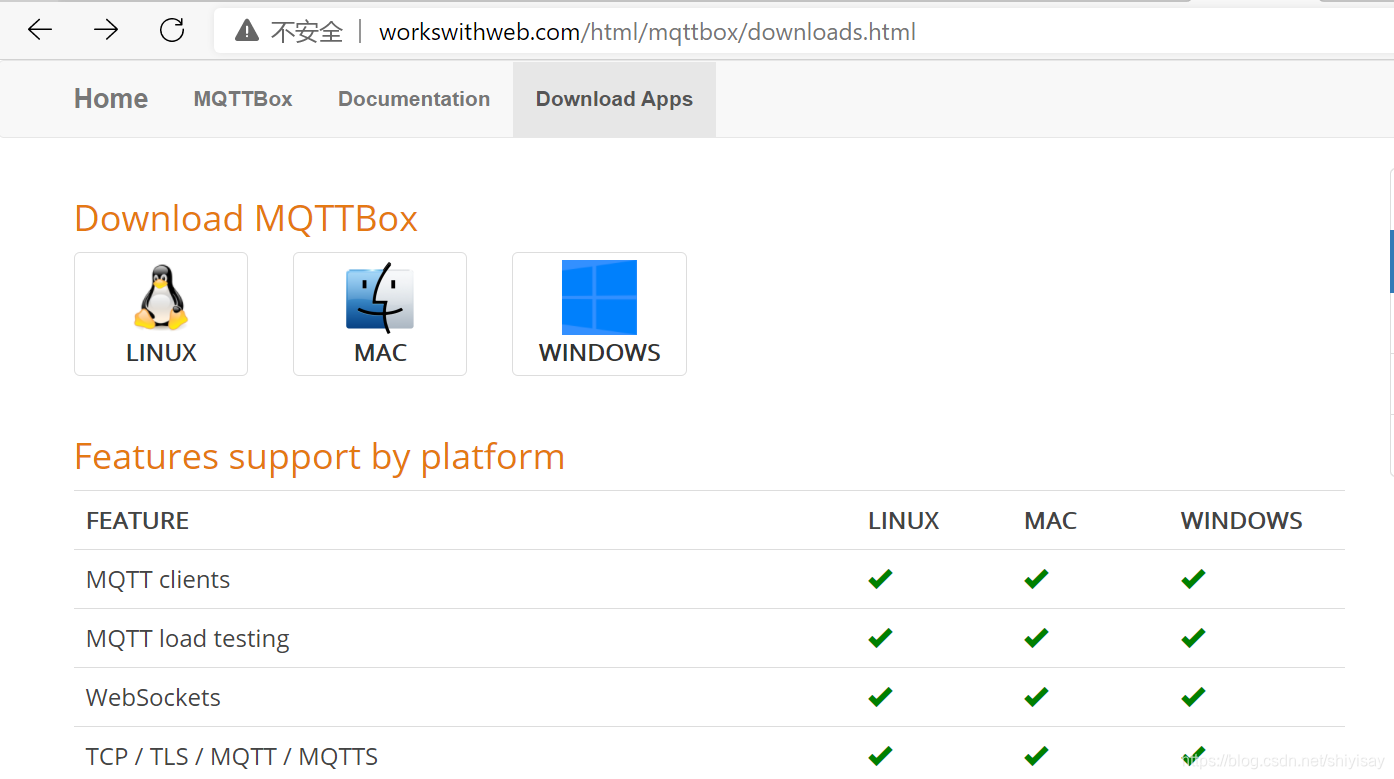This screenshot has height=779, width=1394.
Task: Click the LINUX column header in table
Action: tap(904, 521)
